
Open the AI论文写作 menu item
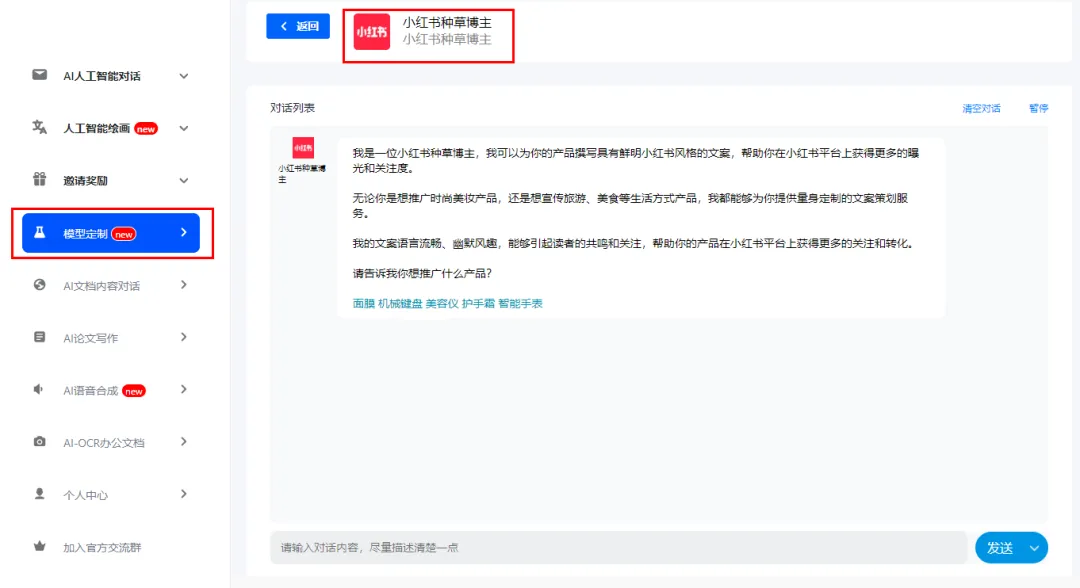click(90, 338)
